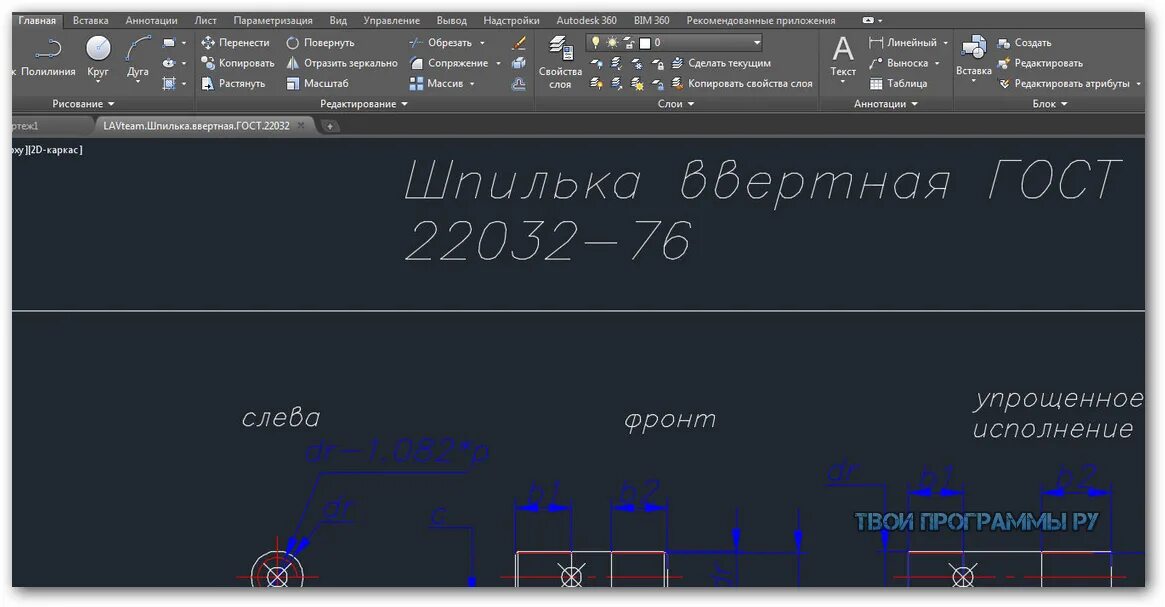This screenshot has width=1165, height=607.
Task: Switch to the Управление ribbon tab
Action: (x=391, y=21)
